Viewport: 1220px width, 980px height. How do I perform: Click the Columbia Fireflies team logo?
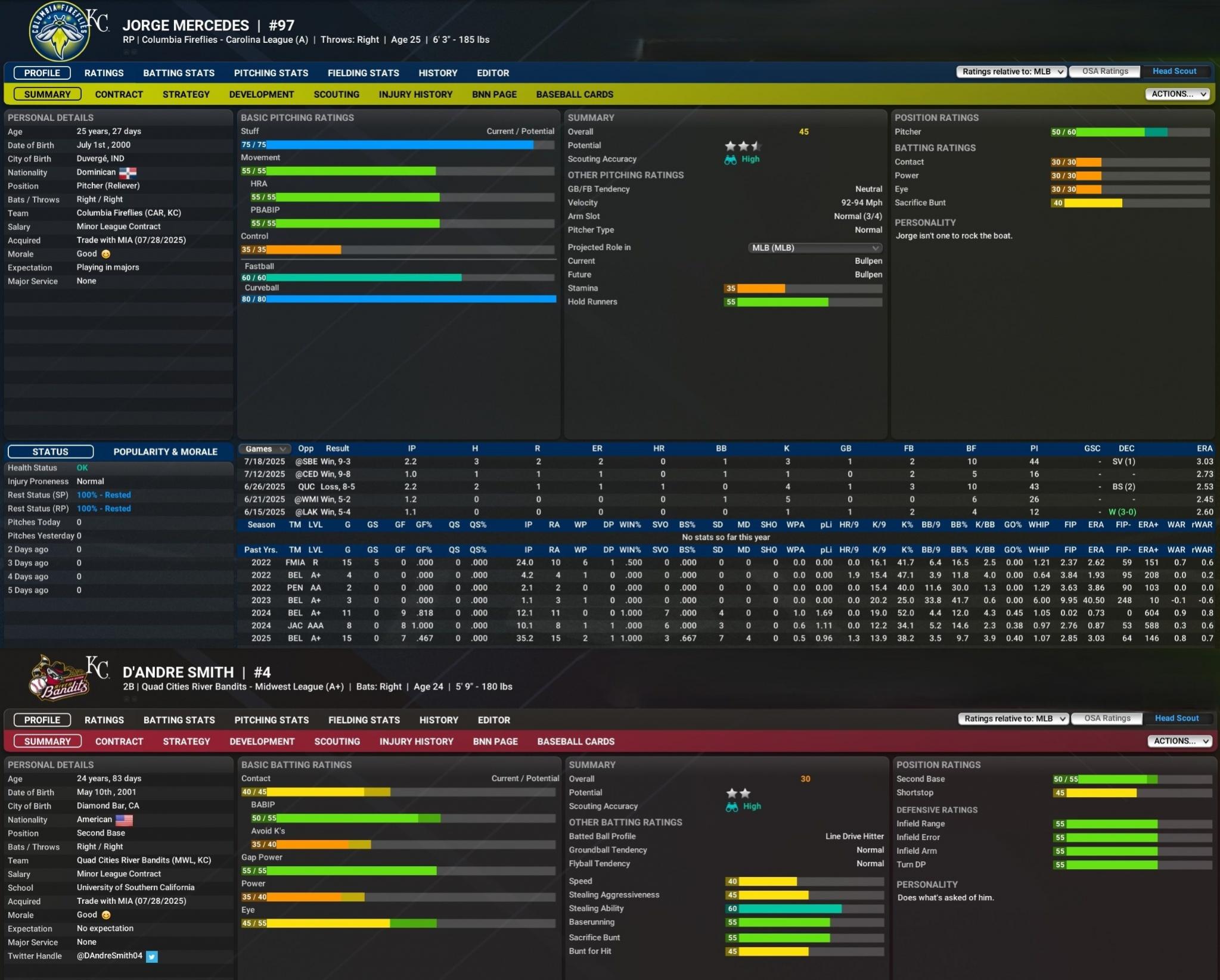pyautogui.click(x=58, y=32)
